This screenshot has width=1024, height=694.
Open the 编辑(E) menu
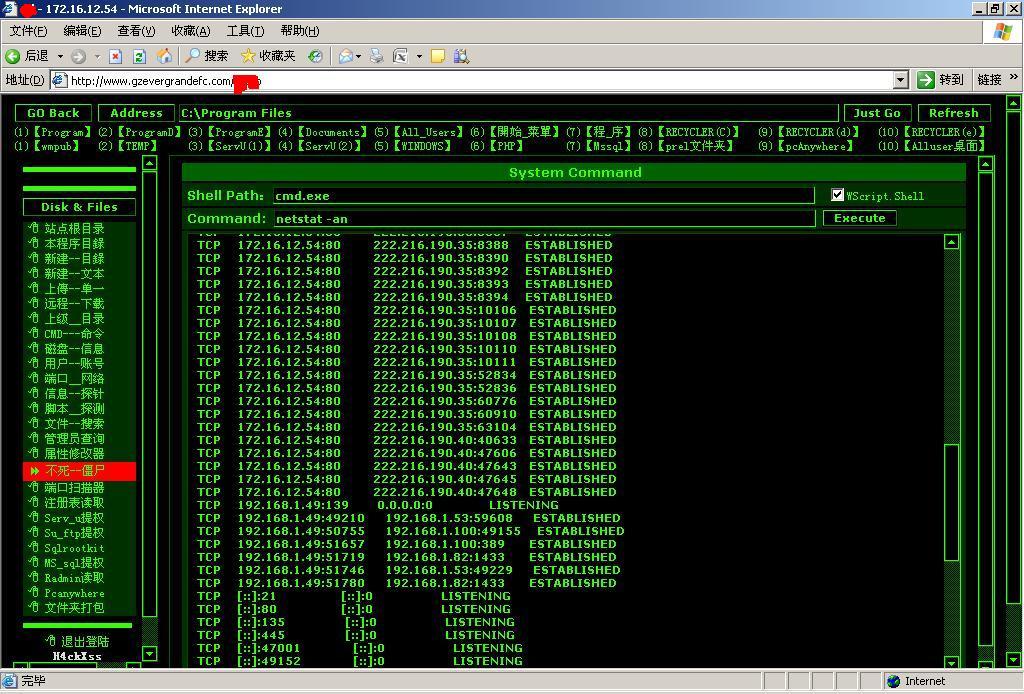click(x=82, y=31)
